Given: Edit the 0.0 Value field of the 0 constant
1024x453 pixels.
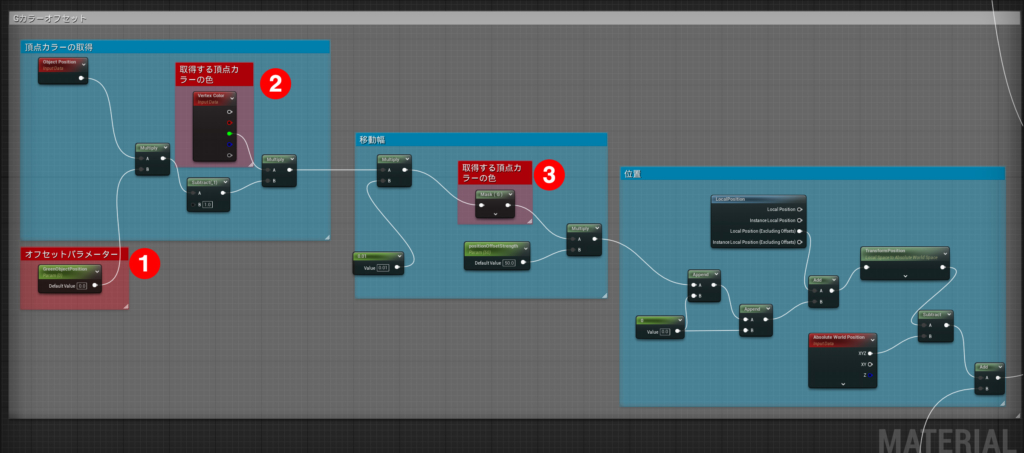Looking at the screenshot, I should coord(665,332).
